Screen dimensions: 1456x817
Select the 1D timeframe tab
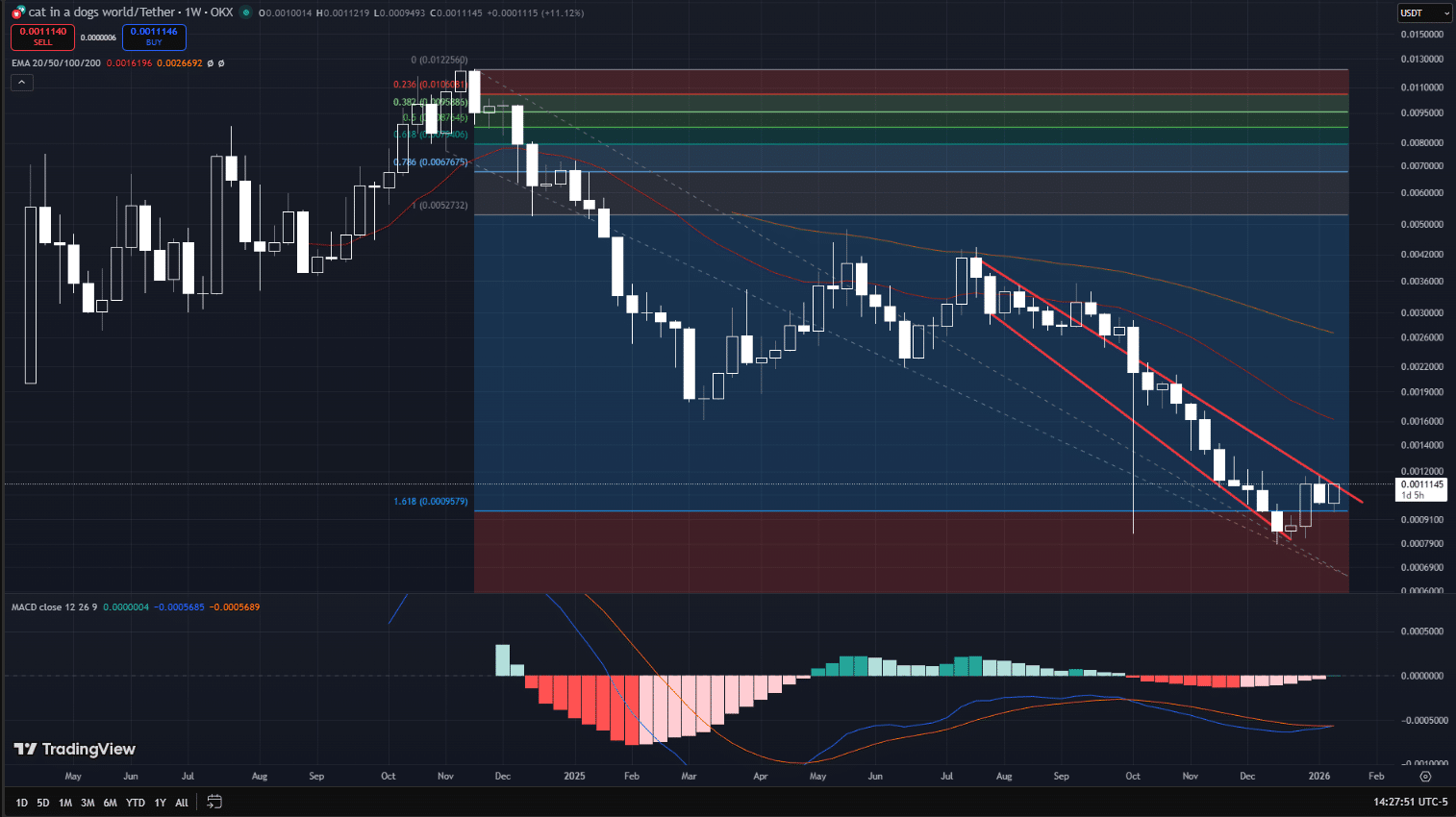(x=20, y=801)
